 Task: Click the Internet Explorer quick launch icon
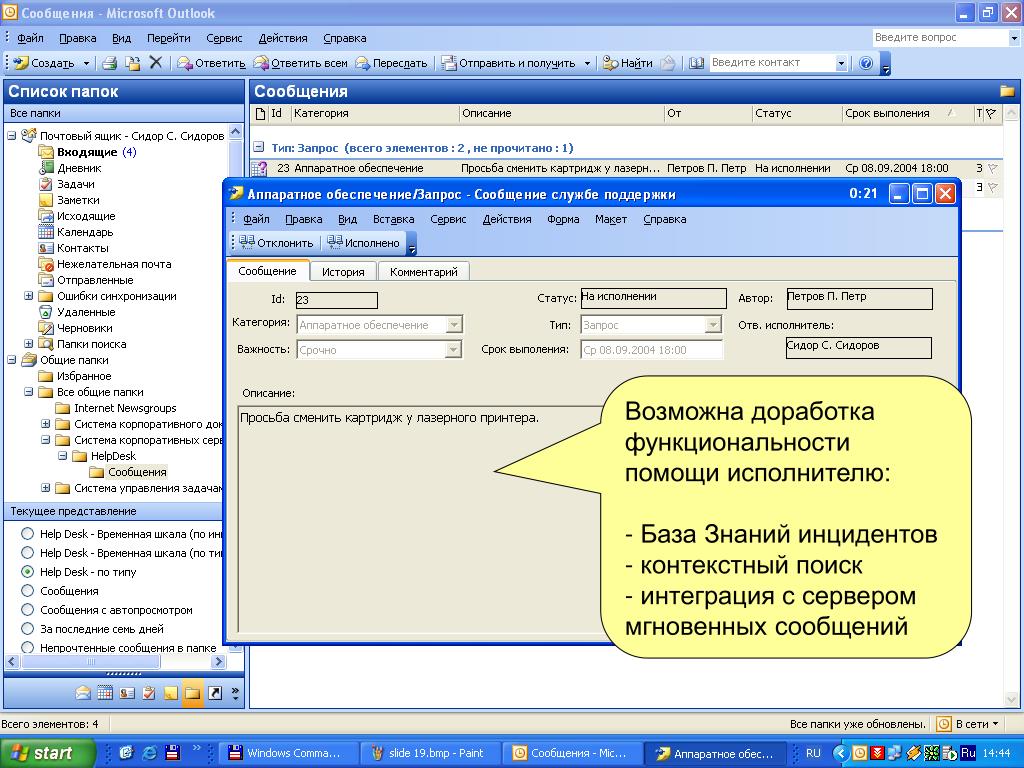[x=150, y=753]
